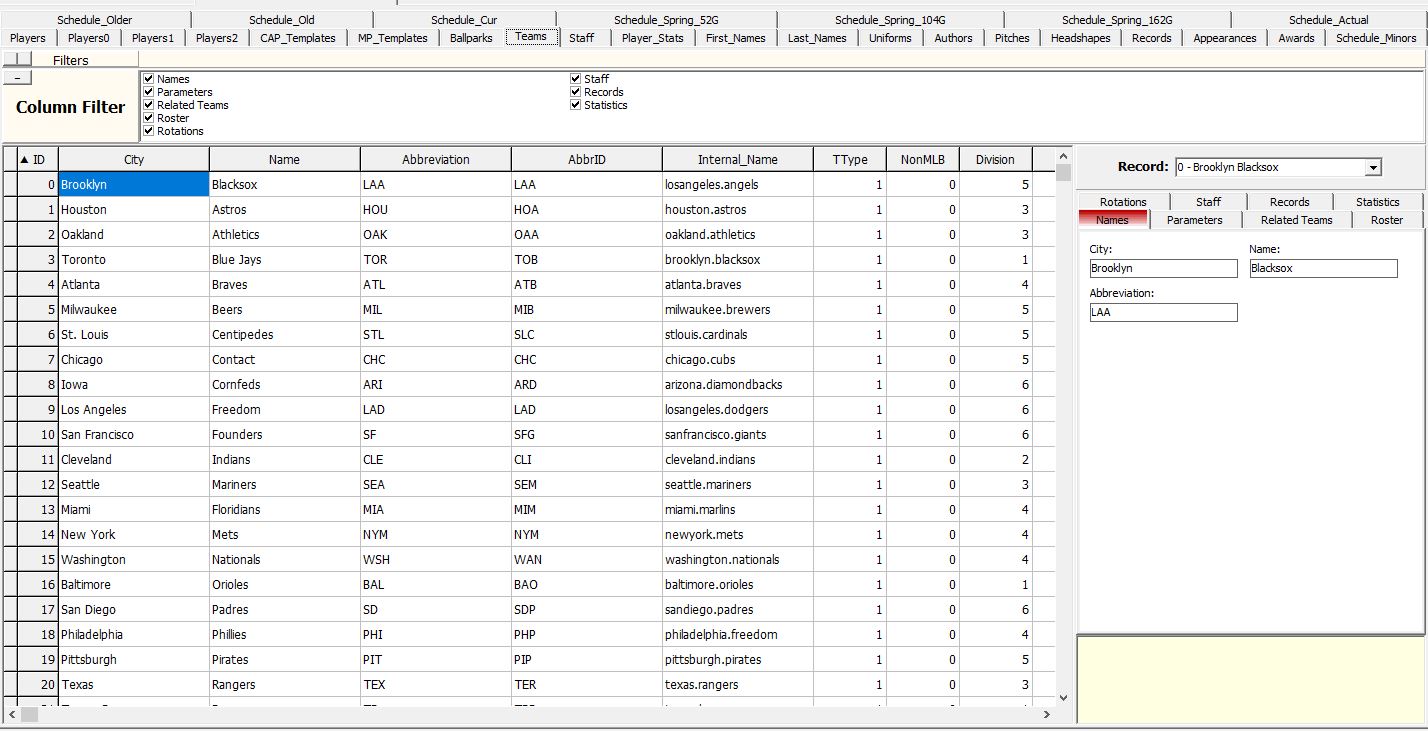Switch to the Staff sheet tab

click(x=581, y=38)
